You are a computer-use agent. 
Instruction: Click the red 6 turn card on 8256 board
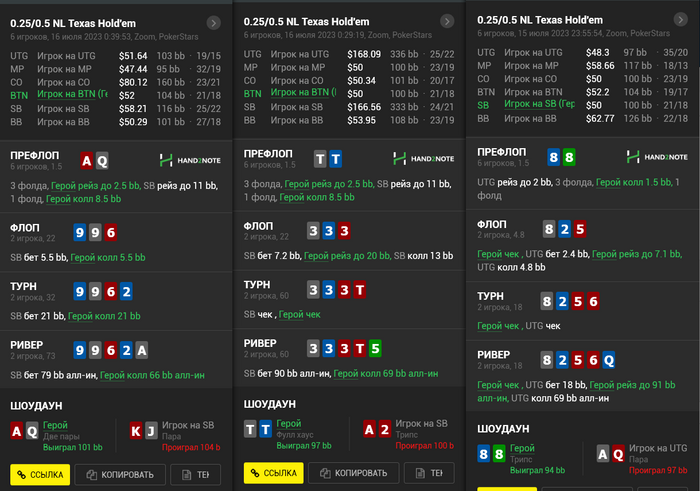click(593, 301)
